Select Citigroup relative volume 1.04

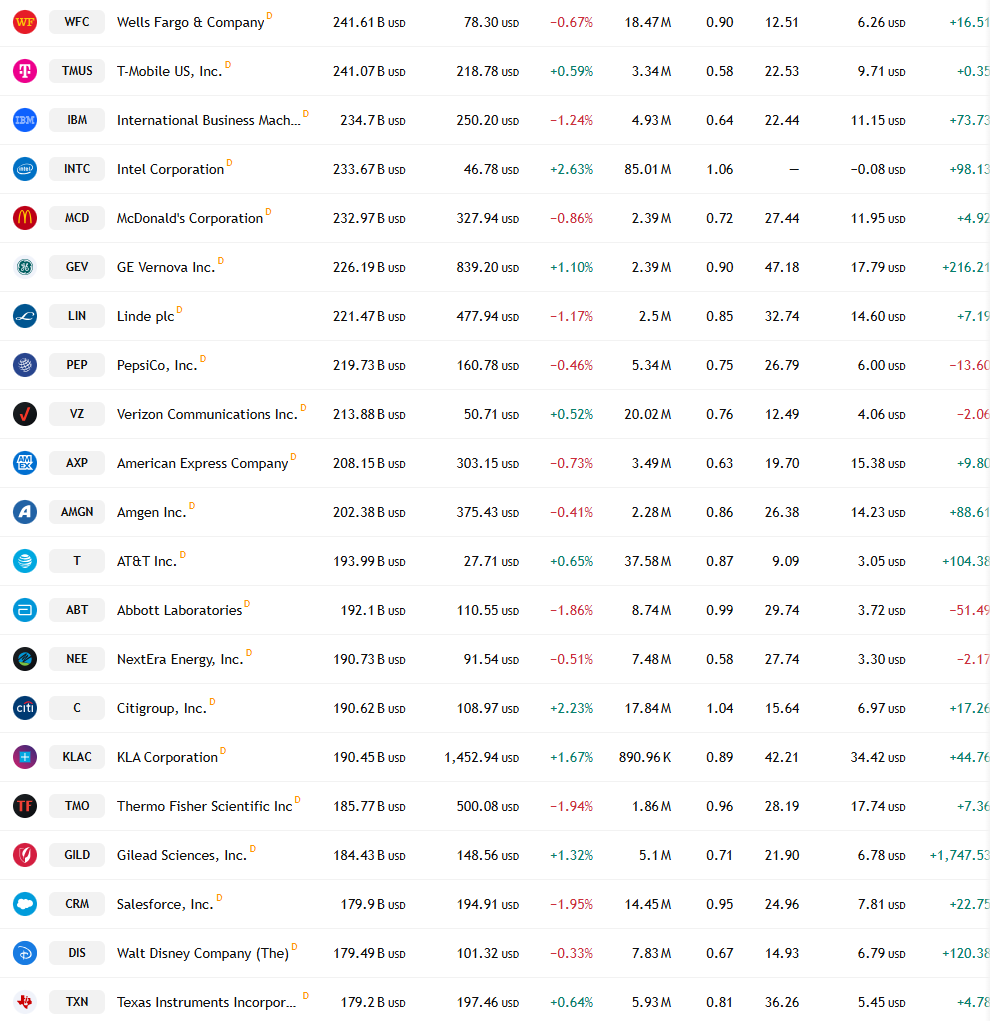pyautogui.click(x=720, y=708)
